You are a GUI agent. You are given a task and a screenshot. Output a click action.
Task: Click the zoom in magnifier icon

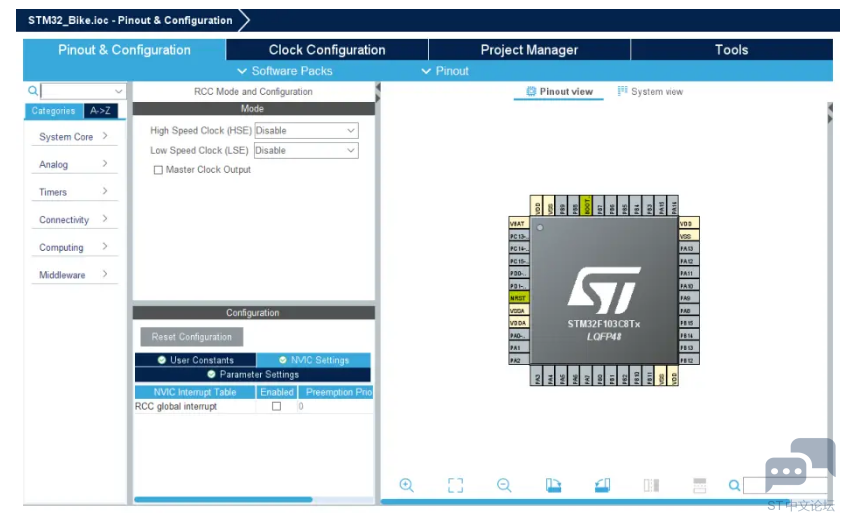coord(406,485)
